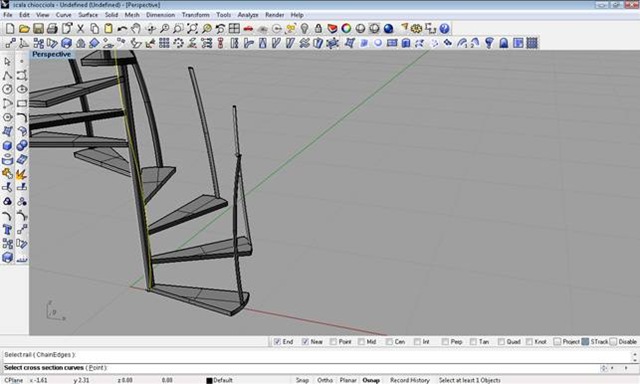Enable the Perp osnap checkbox
The image size is (640, 384).
point(445,342)
